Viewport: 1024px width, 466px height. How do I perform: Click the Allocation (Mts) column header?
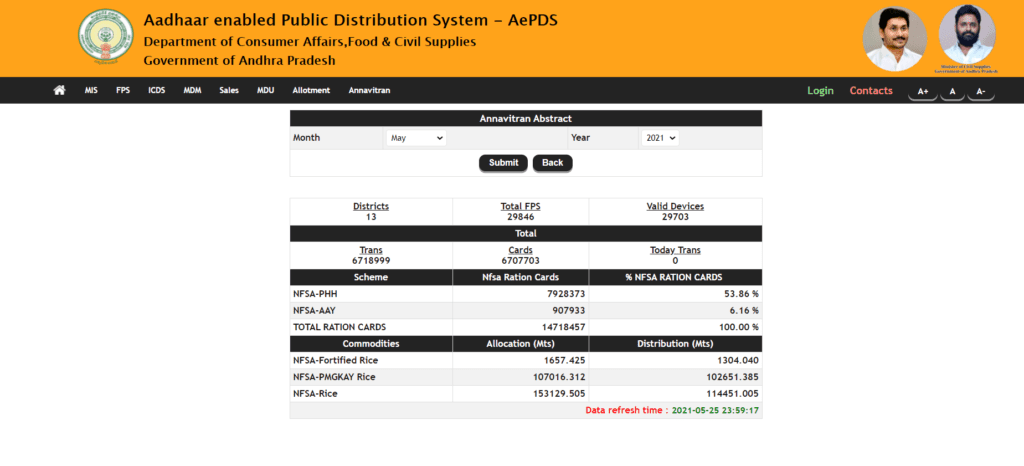point(520,344)
